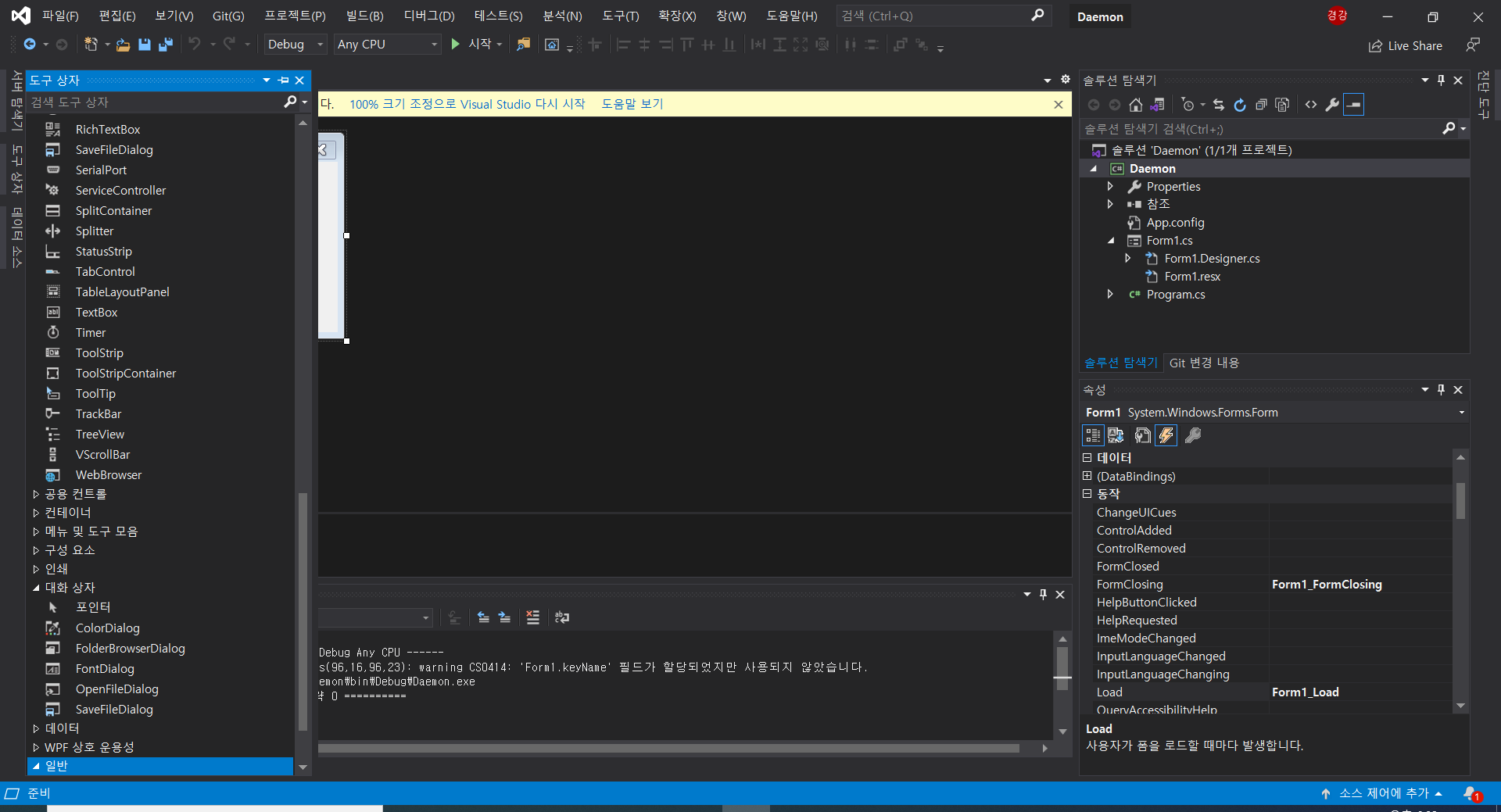The image size is (1501, 812).
Task: Open the 디버그(D) menu
Action: click(429, 16)
